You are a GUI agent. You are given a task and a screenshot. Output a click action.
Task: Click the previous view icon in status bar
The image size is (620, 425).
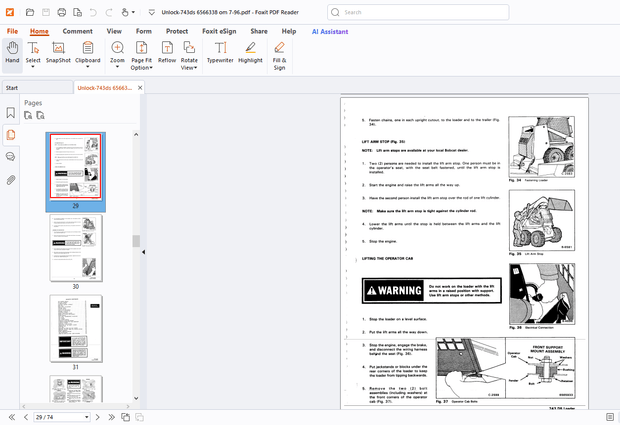125,417
